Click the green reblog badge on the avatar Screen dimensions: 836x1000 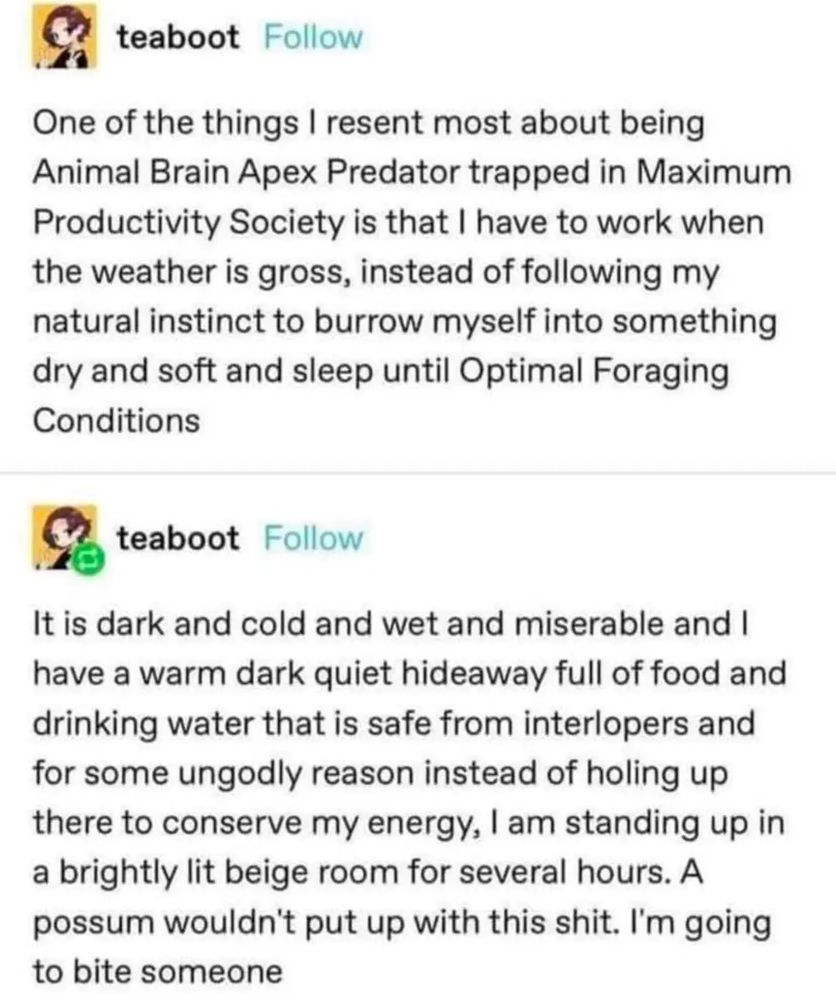pyautogui.click(x=87, y=560)
